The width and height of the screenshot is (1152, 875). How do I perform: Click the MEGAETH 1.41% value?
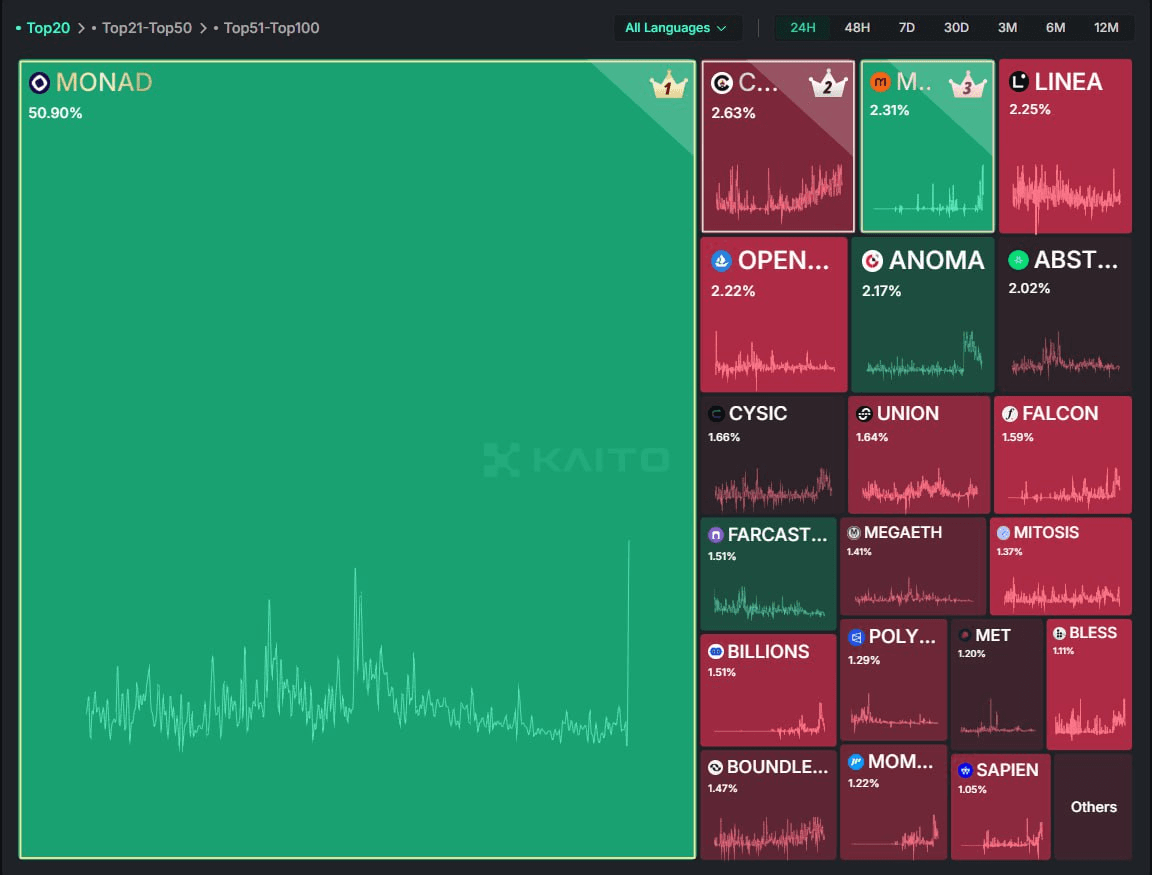tap(859, 552)
